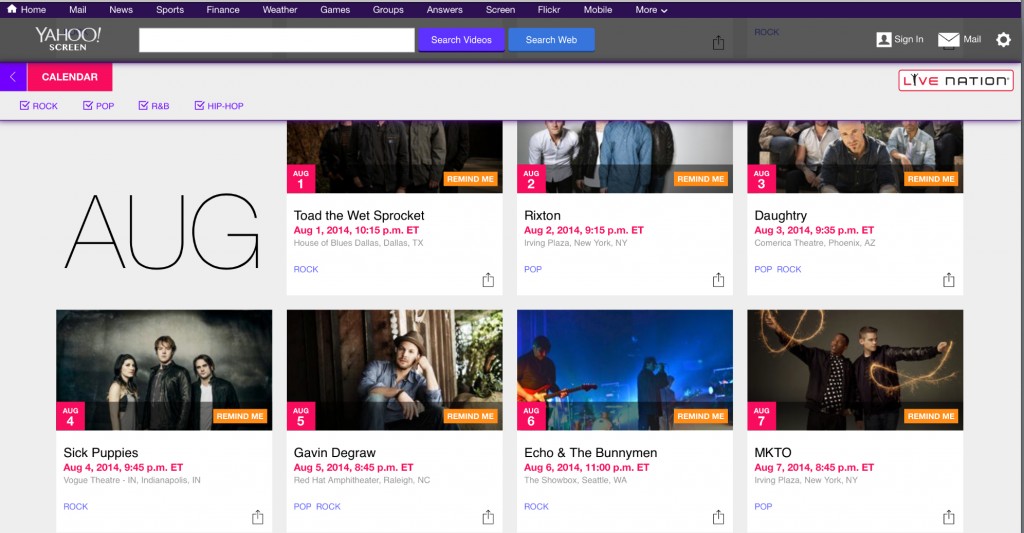The width and height of the screenshot is (1024, 533).
Task: Click ROCK tag under Sick Puppies
Action: pos(76,506)
